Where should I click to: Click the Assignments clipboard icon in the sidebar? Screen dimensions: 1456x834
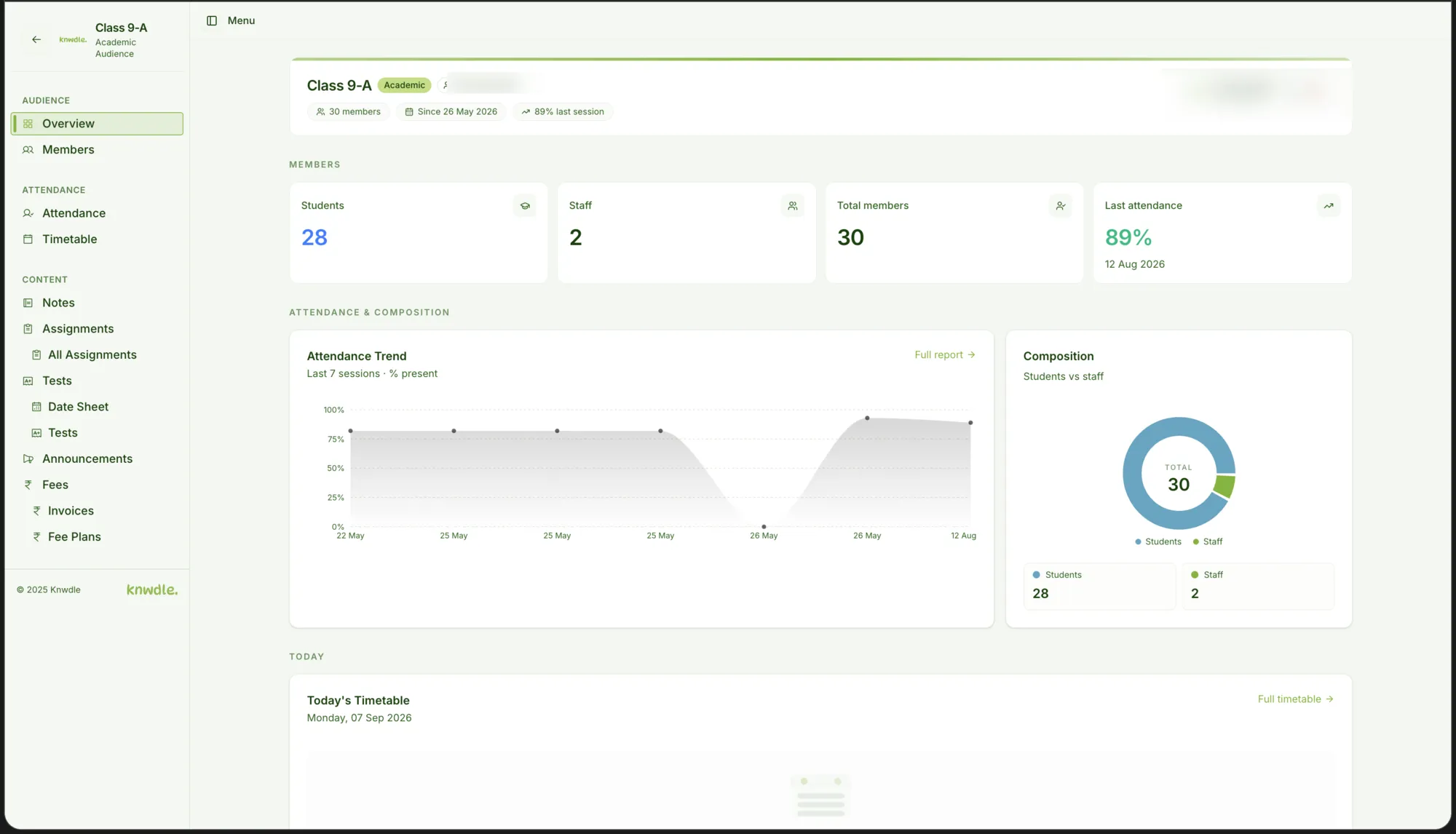point(28,329)
